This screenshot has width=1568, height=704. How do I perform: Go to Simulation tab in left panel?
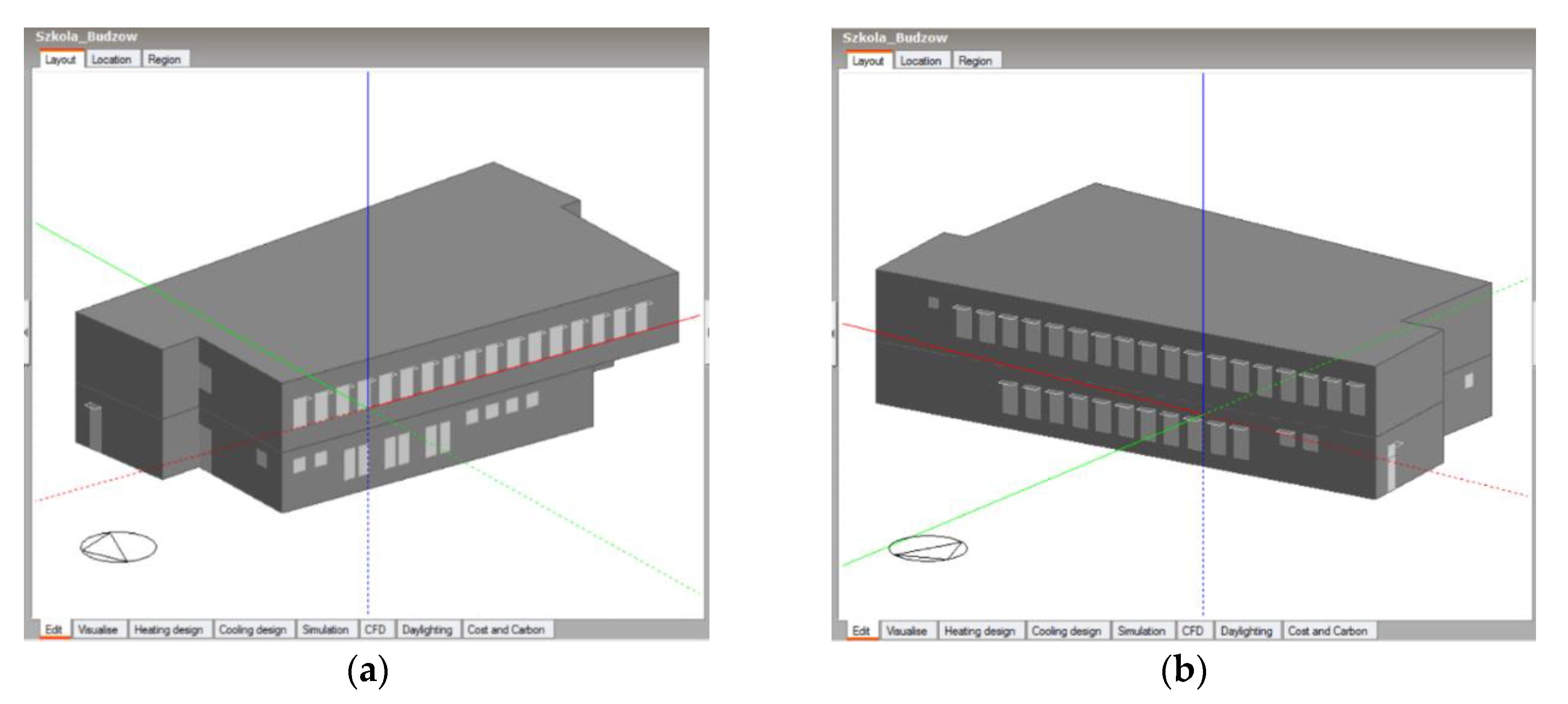[326, 630]
